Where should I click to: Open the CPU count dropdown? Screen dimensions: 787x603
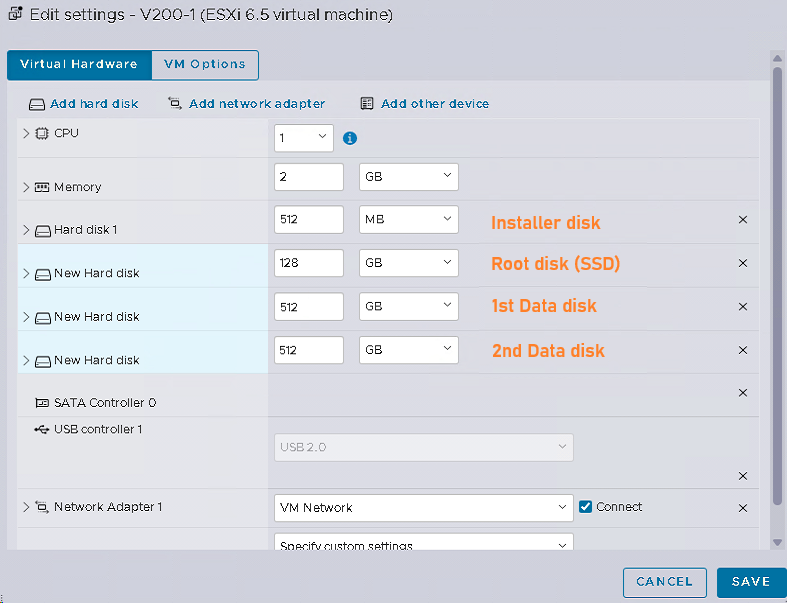[x=304, y=138]
